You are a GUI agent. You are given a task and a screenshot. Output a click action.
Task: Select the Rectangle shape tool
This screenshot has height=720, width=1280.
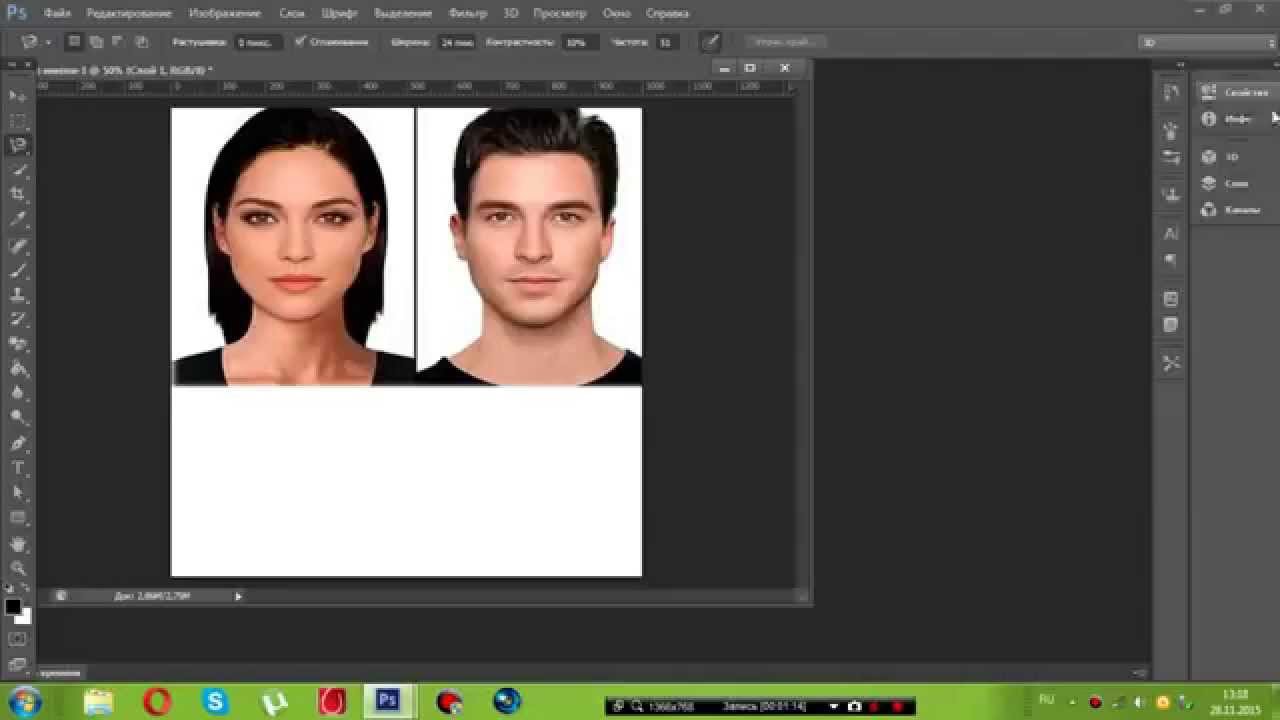point(18,518)
